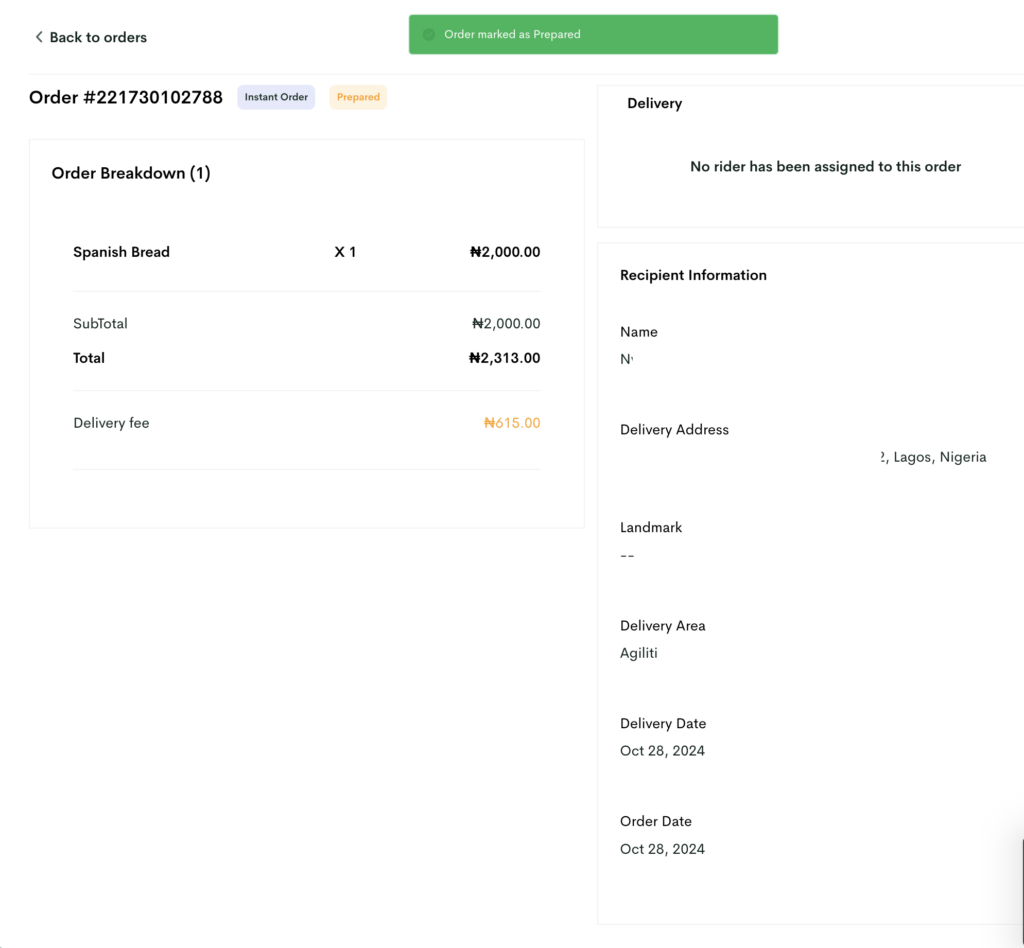1024x948 pixels.
Task: Click the Order Date label
Action: coord(656,821)
